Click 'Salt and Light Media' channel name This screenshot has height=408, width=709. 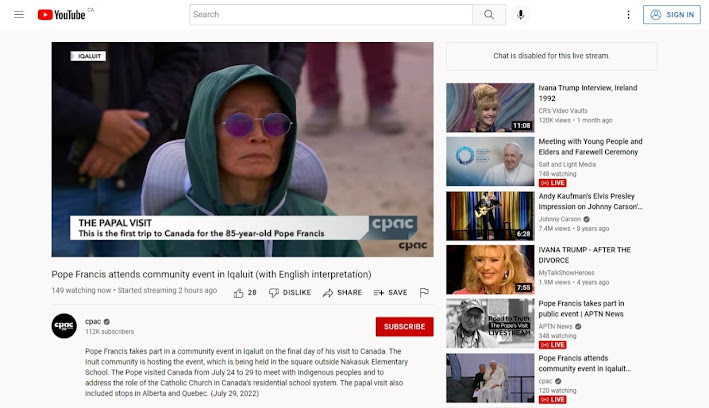[567, 165]
